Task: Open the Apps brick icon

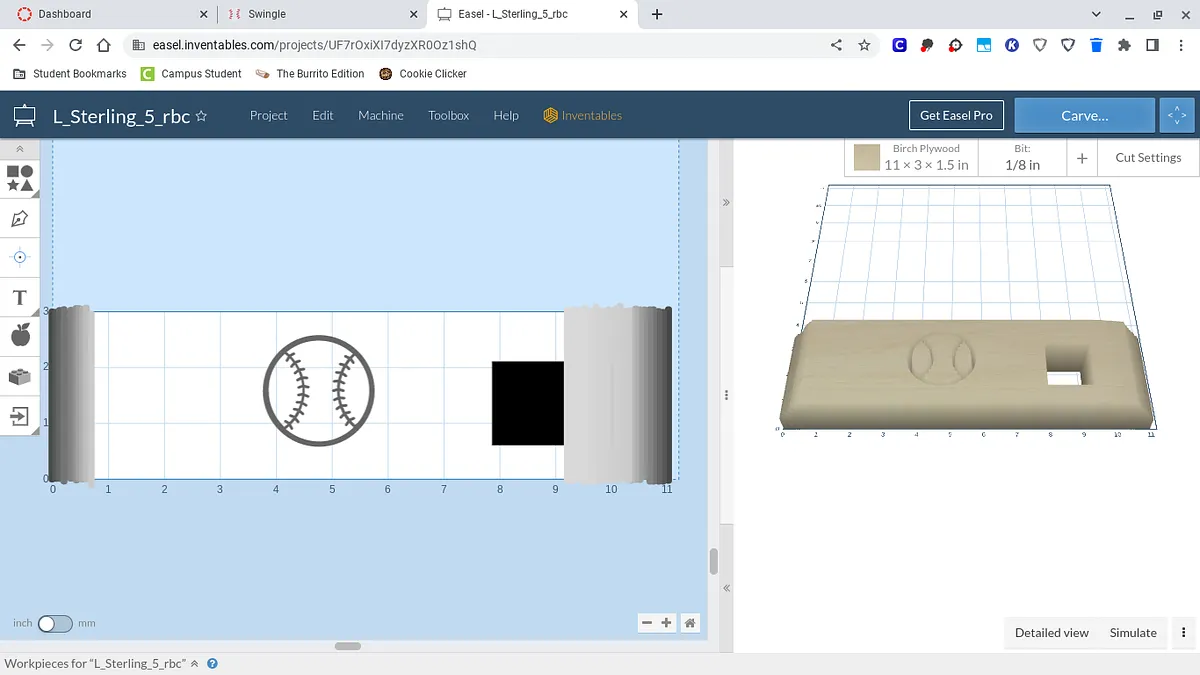Action: (19, 376)
